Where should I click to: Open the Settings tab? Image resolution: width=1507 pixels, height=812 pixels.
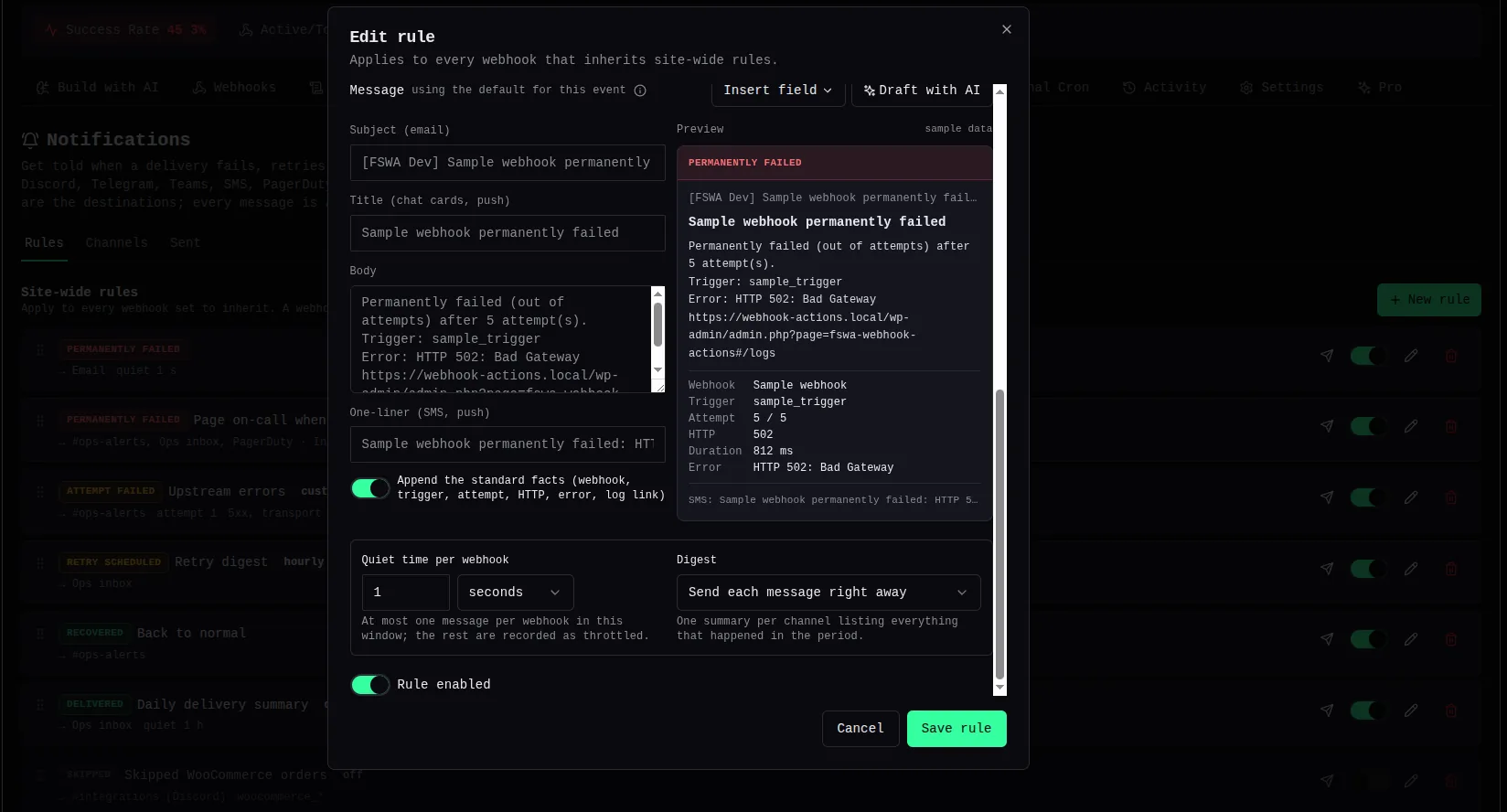pos(1282,88)
